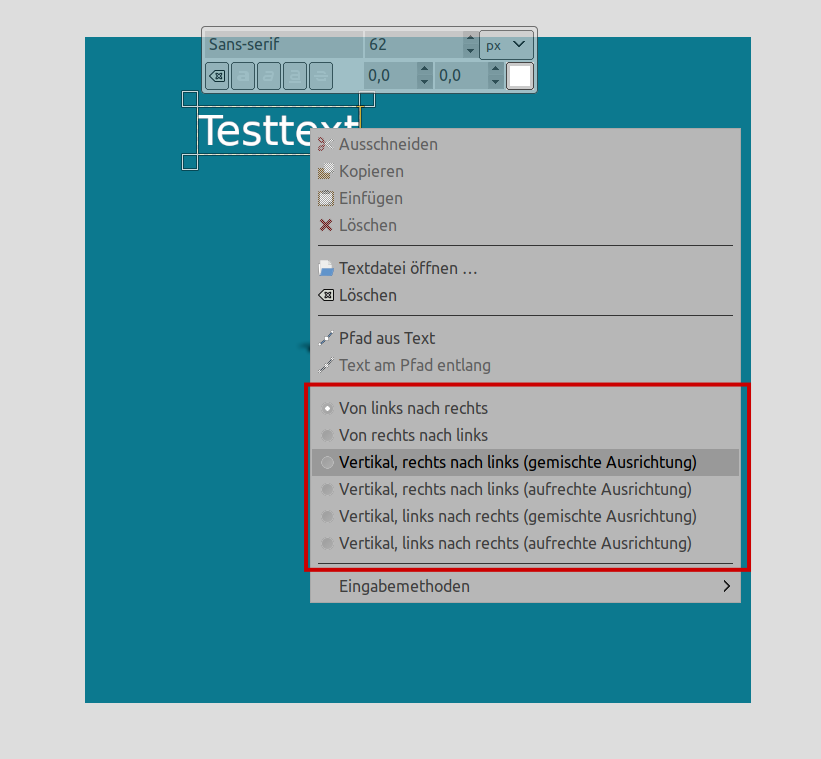This screenshot has height=759, width=821.
Task: Expand the Eingabemethoden submenu
Action: (x=525, y=586)
